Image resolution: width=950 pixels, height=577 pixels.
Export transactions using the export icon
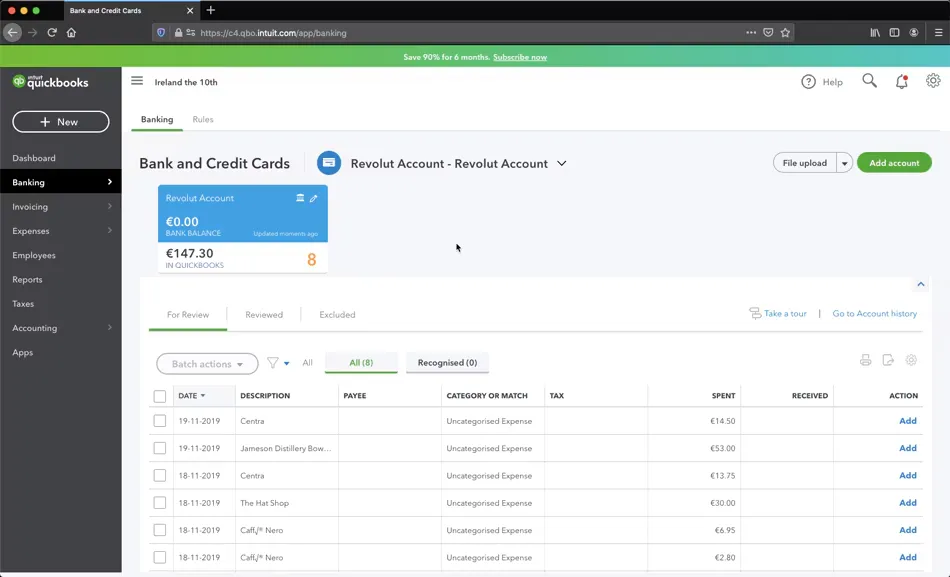[888, 359]
